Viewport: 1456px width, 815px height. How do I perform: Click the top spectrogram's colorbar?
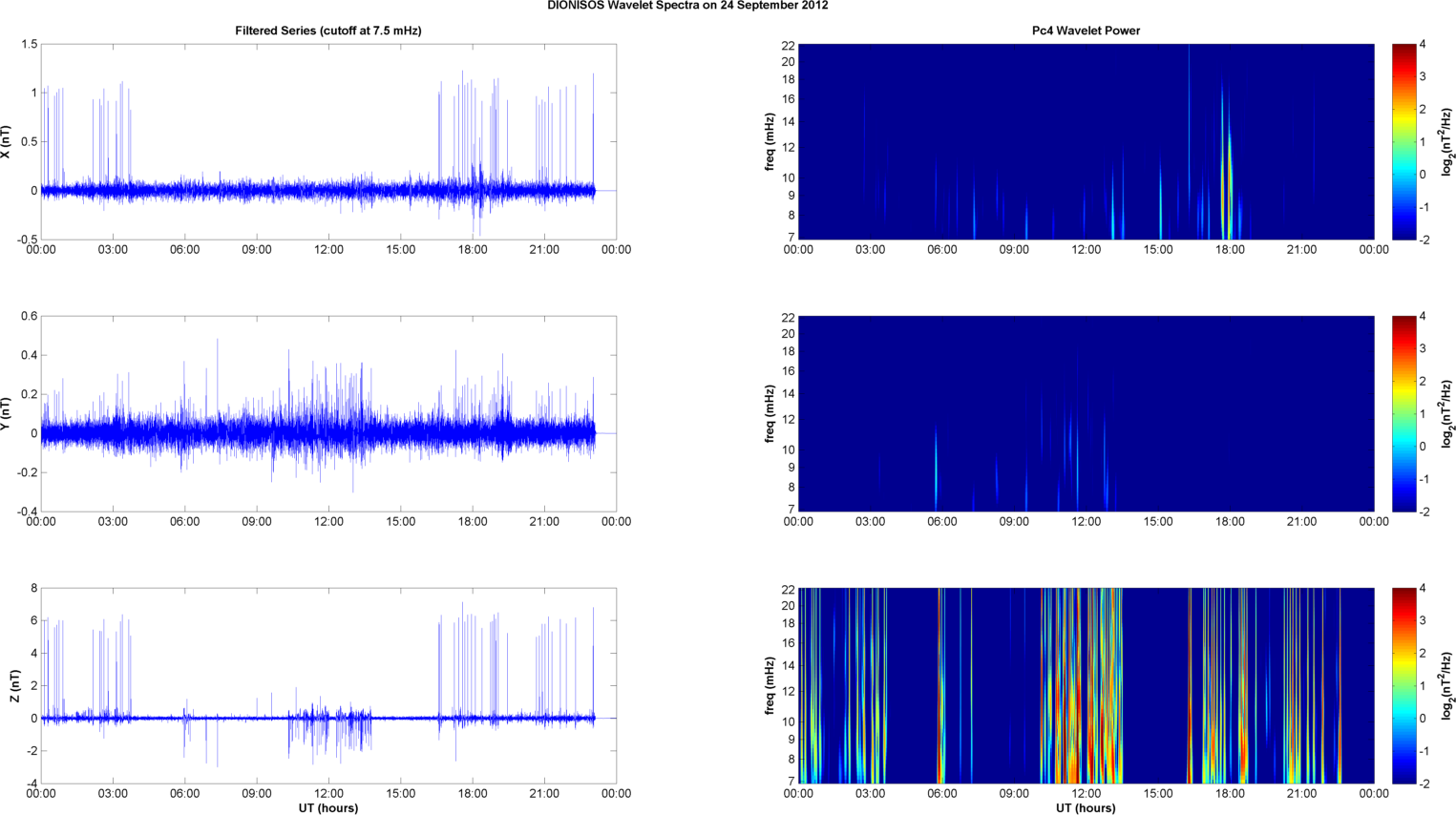coord(1403,141)
